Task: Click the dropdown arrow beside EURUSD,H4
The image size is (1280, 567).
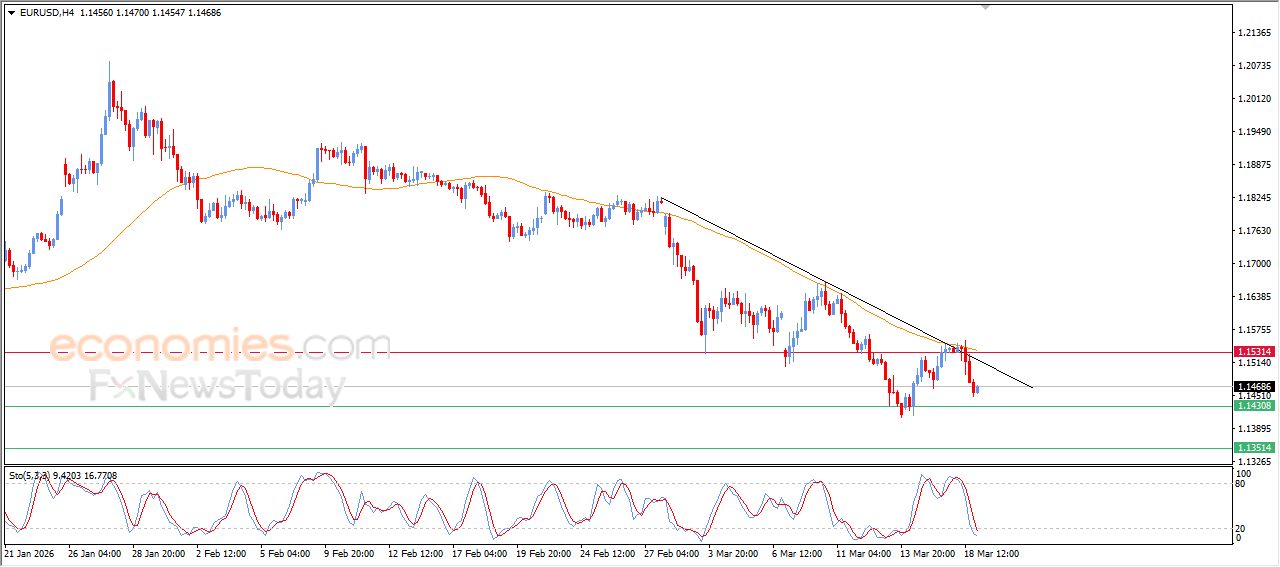Action: (x=11, y=13)
